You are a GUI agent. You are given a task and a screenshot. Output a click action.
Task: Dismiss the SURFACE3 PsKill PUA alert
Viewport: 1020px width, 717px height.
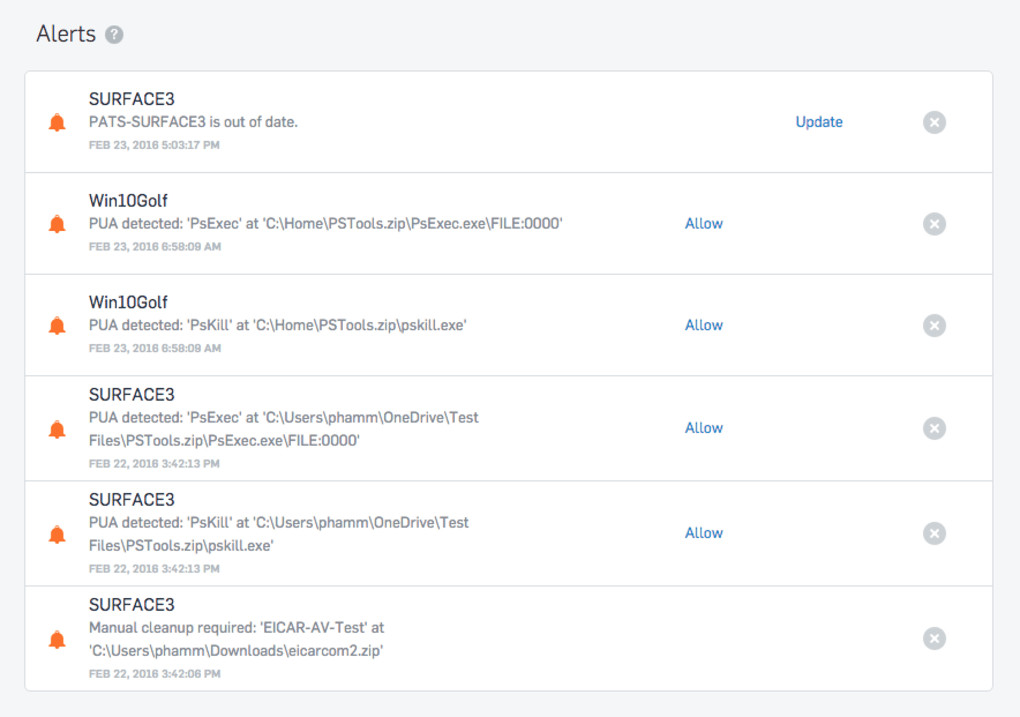click(934, 533)
